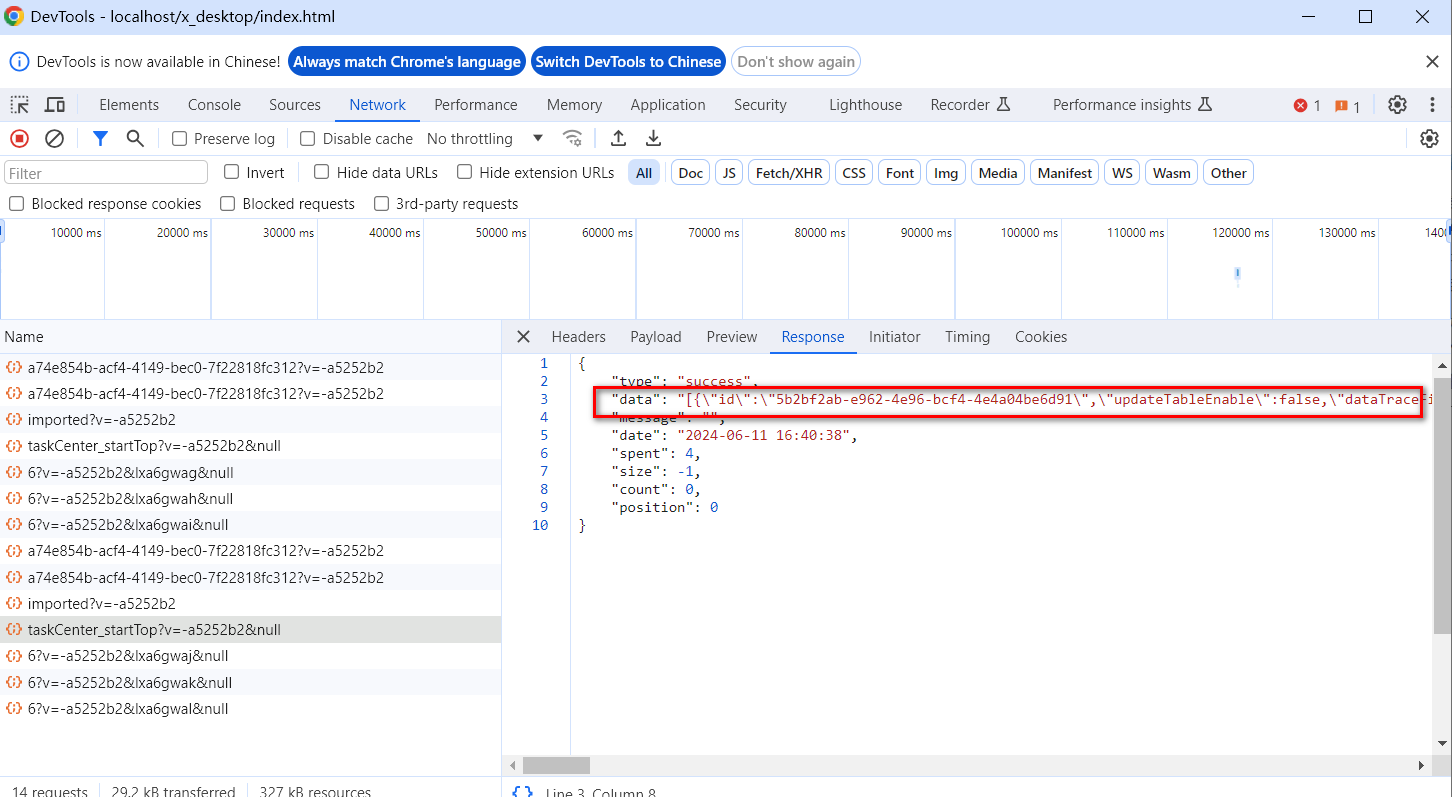Toggle the device toolbar icon

(x=55, y=105)
